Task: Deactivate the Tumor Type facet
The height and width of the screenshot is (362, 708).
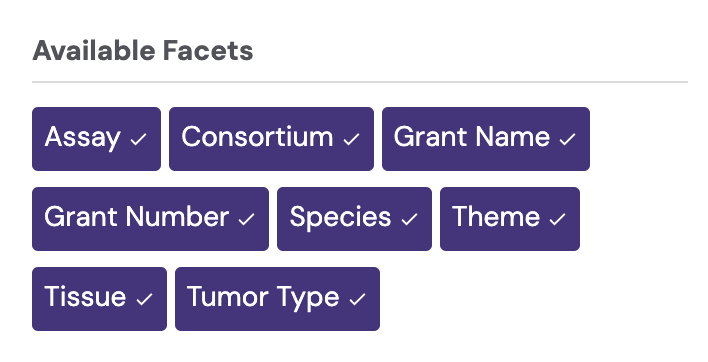Action: [x=277, y=299]
